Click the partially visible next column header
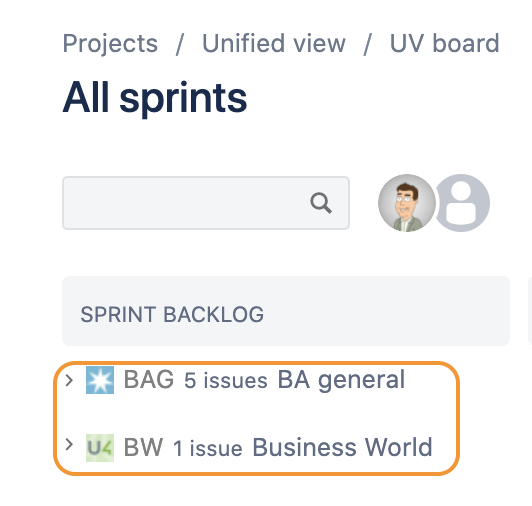Image resolution: width=532 pixels, height=506 pixels. [x=530, y=311]
